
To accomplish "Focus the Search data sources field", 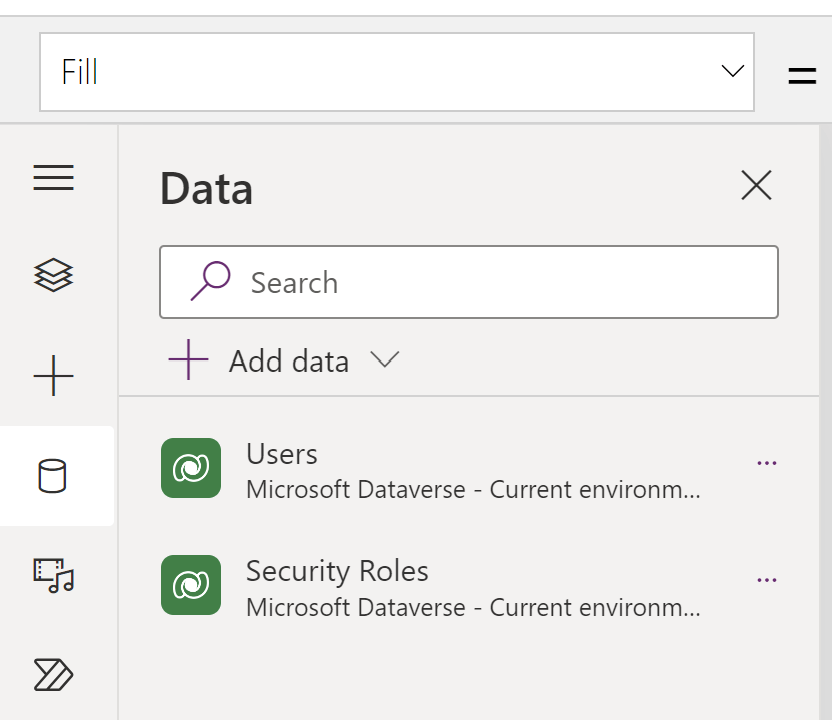I will click(x=500, y=282).
